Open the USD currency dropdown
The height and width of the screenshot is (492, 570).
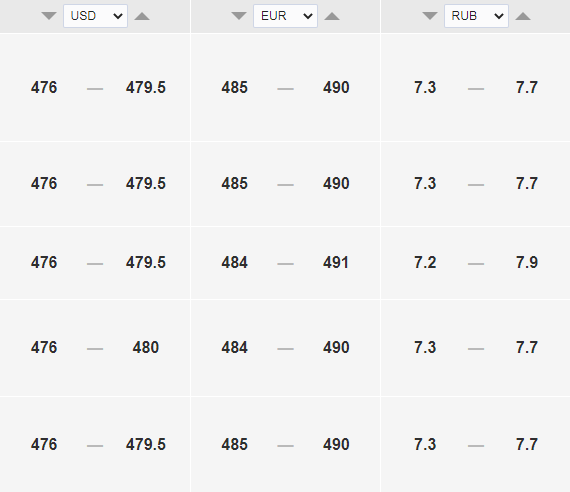click(x=95, y=16)
